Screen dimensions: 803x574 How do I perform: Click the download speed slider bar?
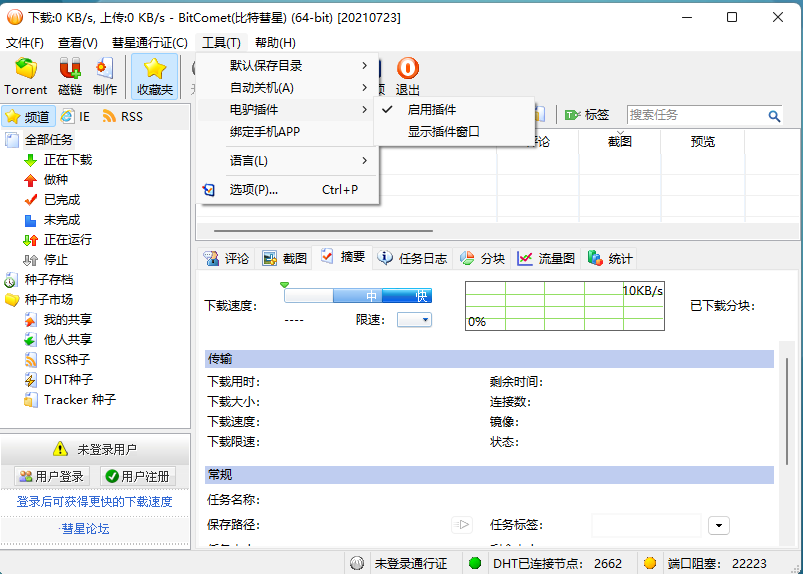(x=357, y=296)
